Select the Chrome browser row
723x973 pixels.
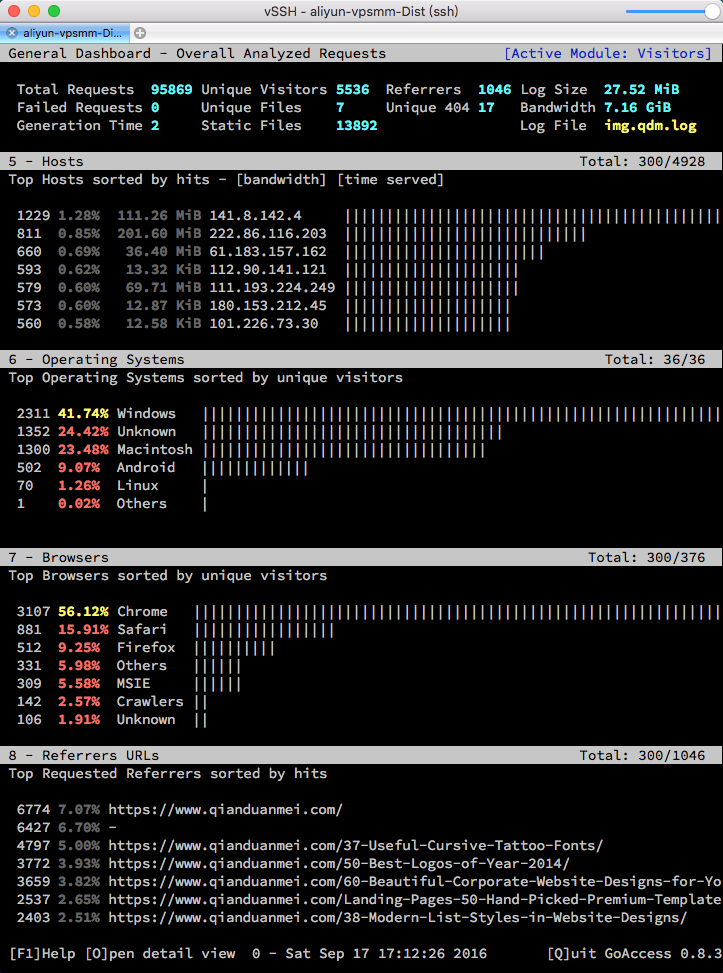(142, 612)
